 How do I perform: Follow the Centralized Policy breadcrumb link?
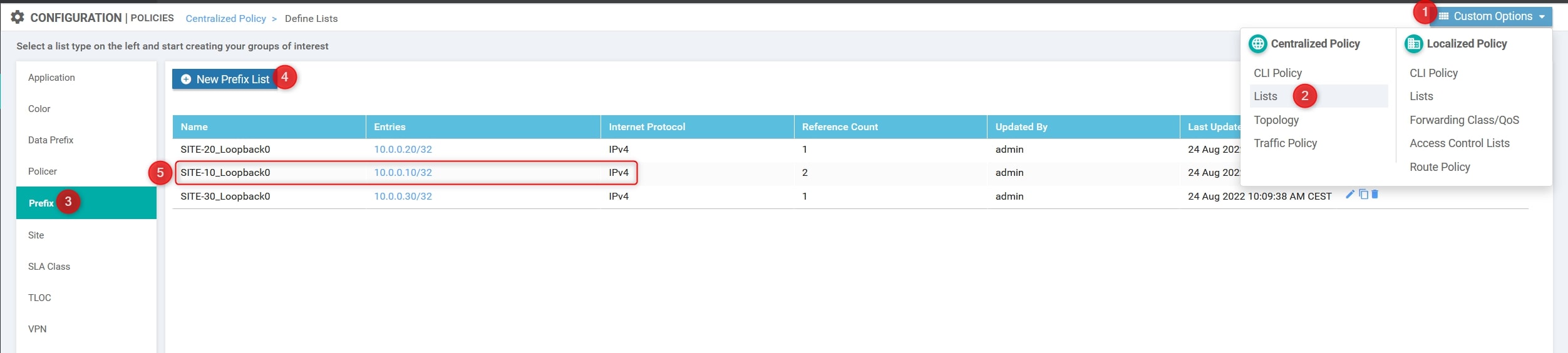225,19
